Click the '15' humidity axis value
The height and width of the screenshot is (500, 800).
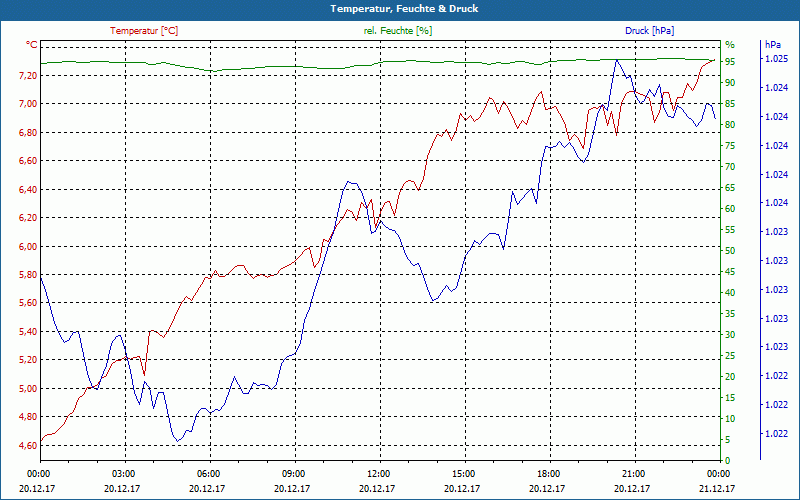(x=730, y=397)
